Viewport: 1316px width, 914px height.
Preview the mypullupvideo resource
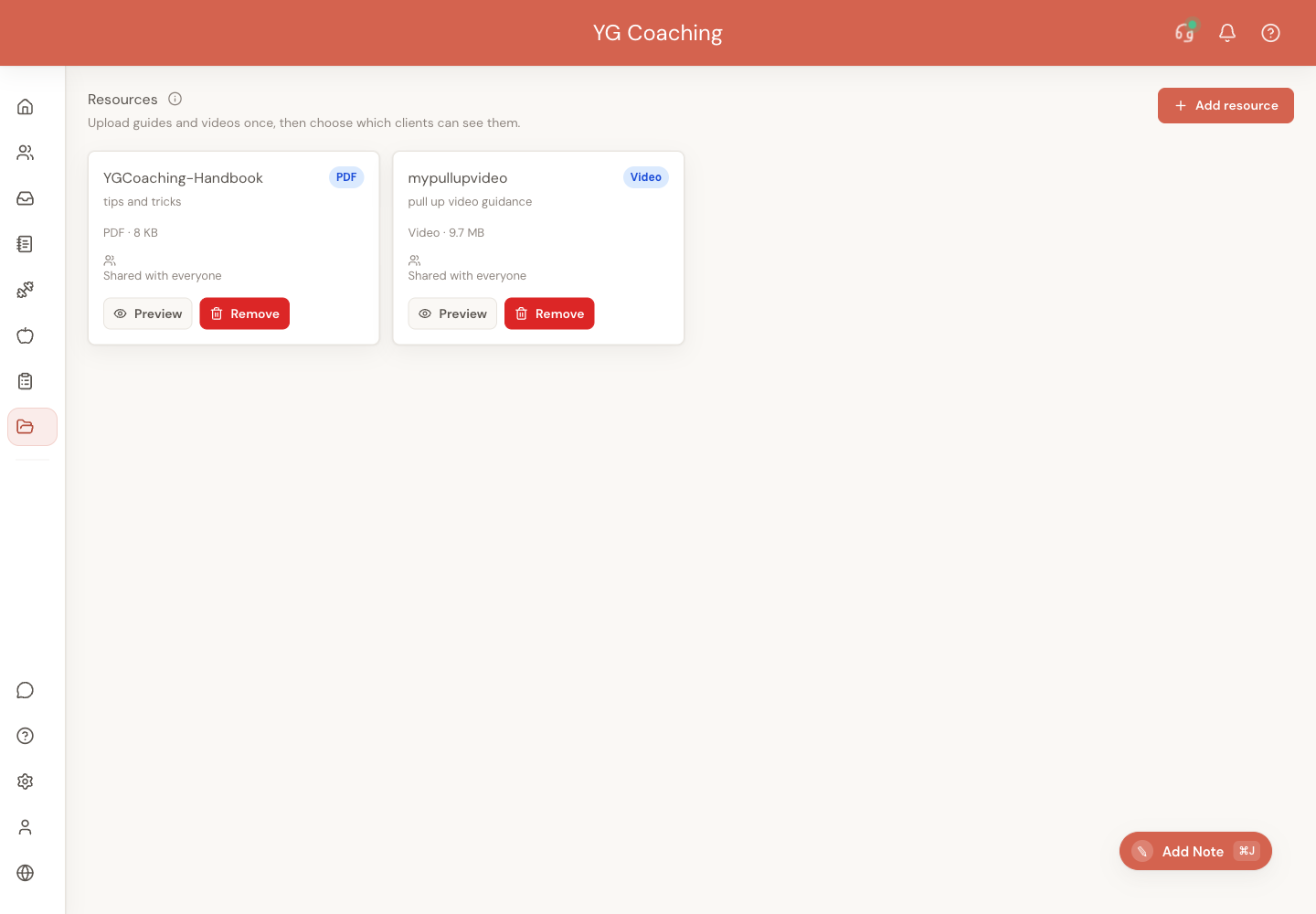pyautogui.click(x=452, y=314)
